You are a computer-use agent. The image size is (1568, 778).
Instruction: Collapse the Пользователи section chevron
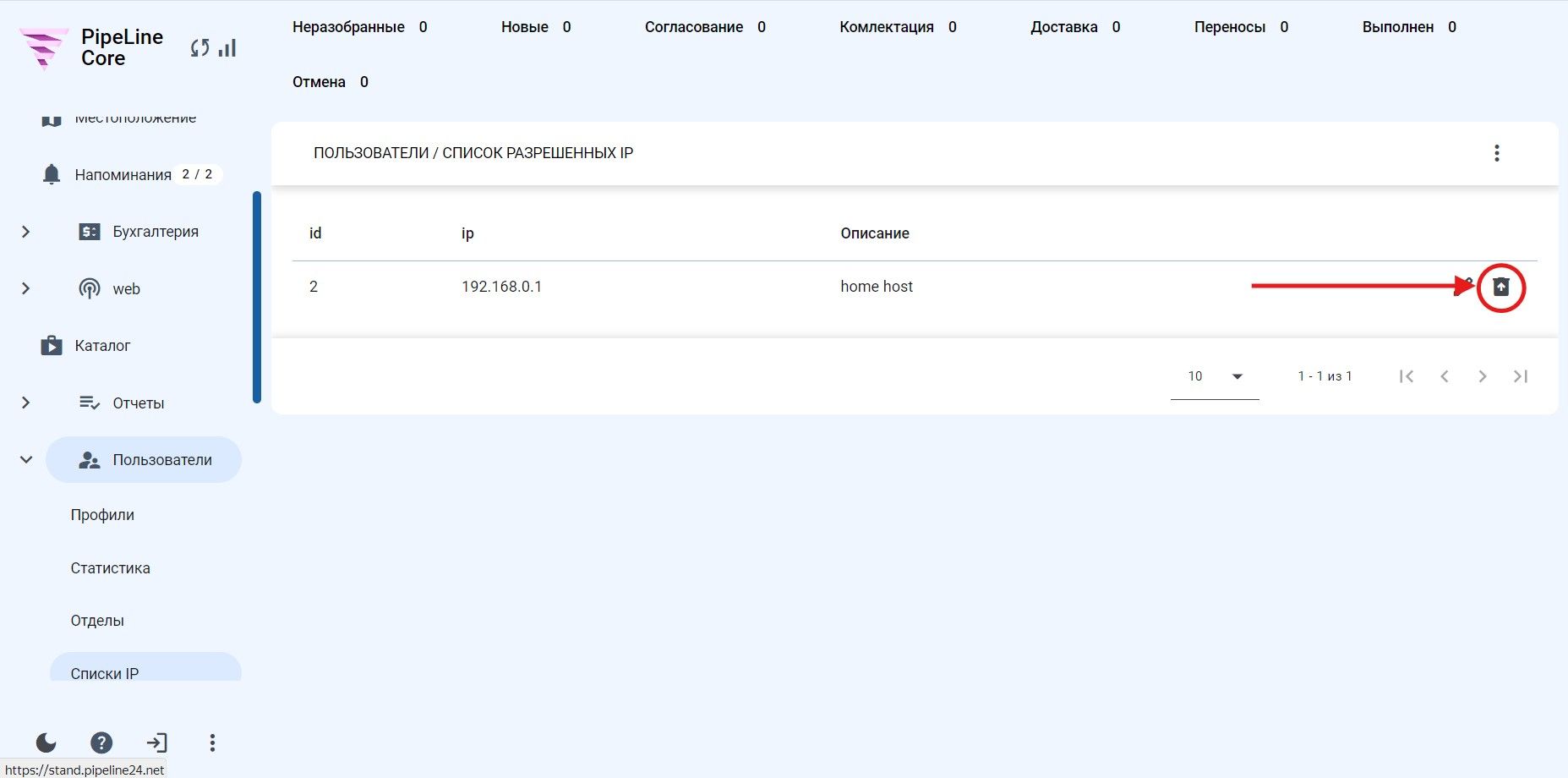[25, 459]
